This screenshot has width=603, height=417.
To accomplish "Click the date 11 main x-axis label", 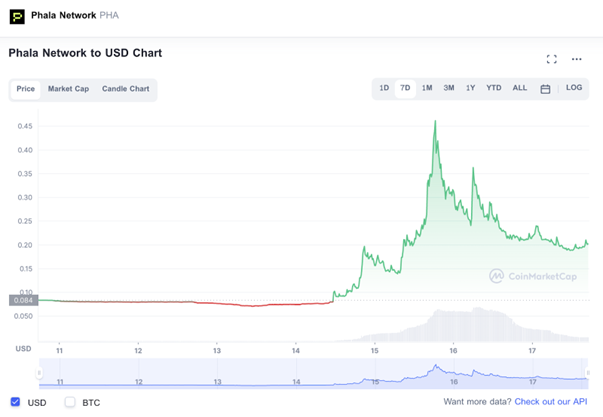I will 59,351.
